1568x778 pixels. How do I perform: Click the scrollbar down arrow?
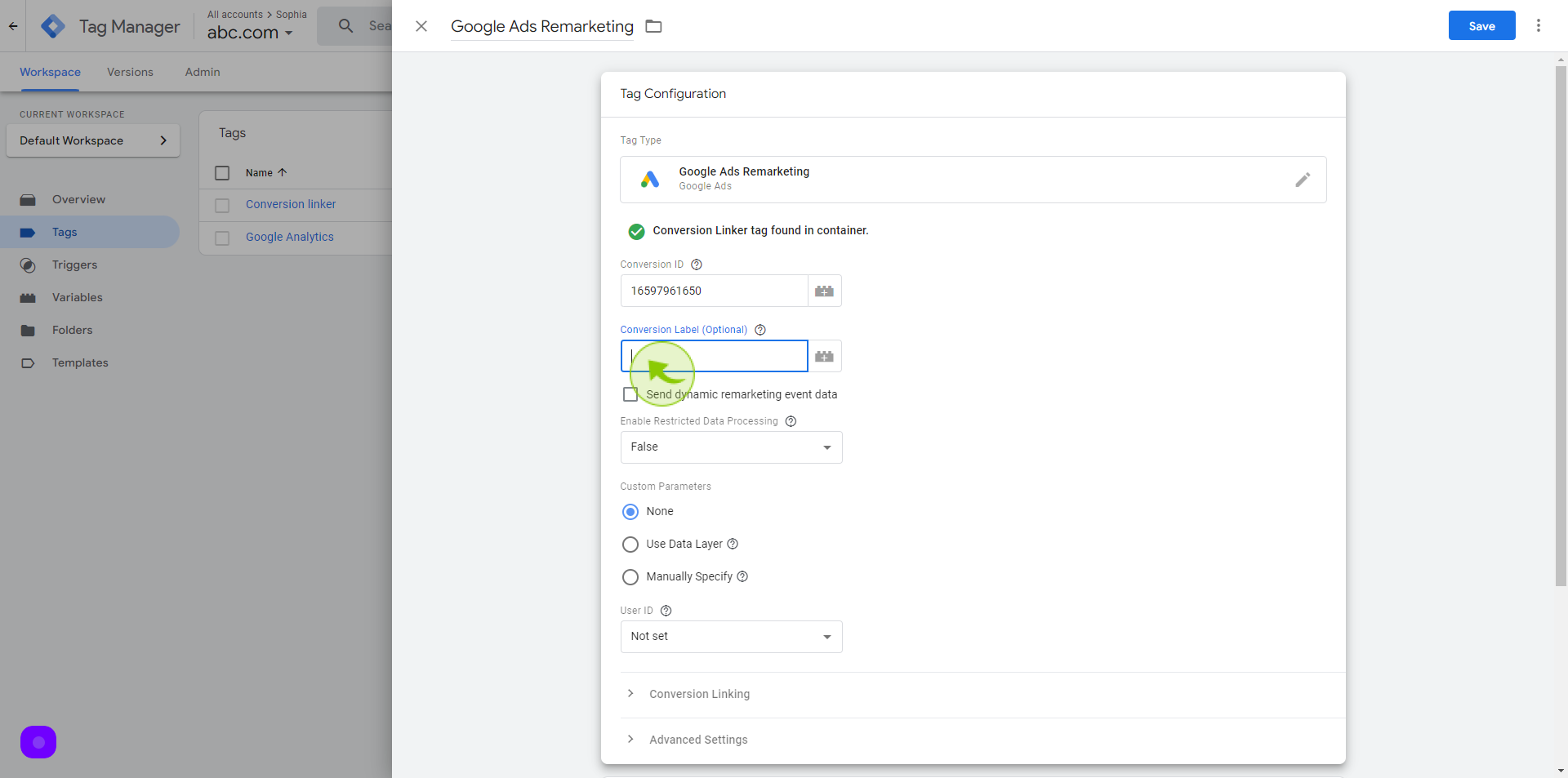pos(1561,771)
